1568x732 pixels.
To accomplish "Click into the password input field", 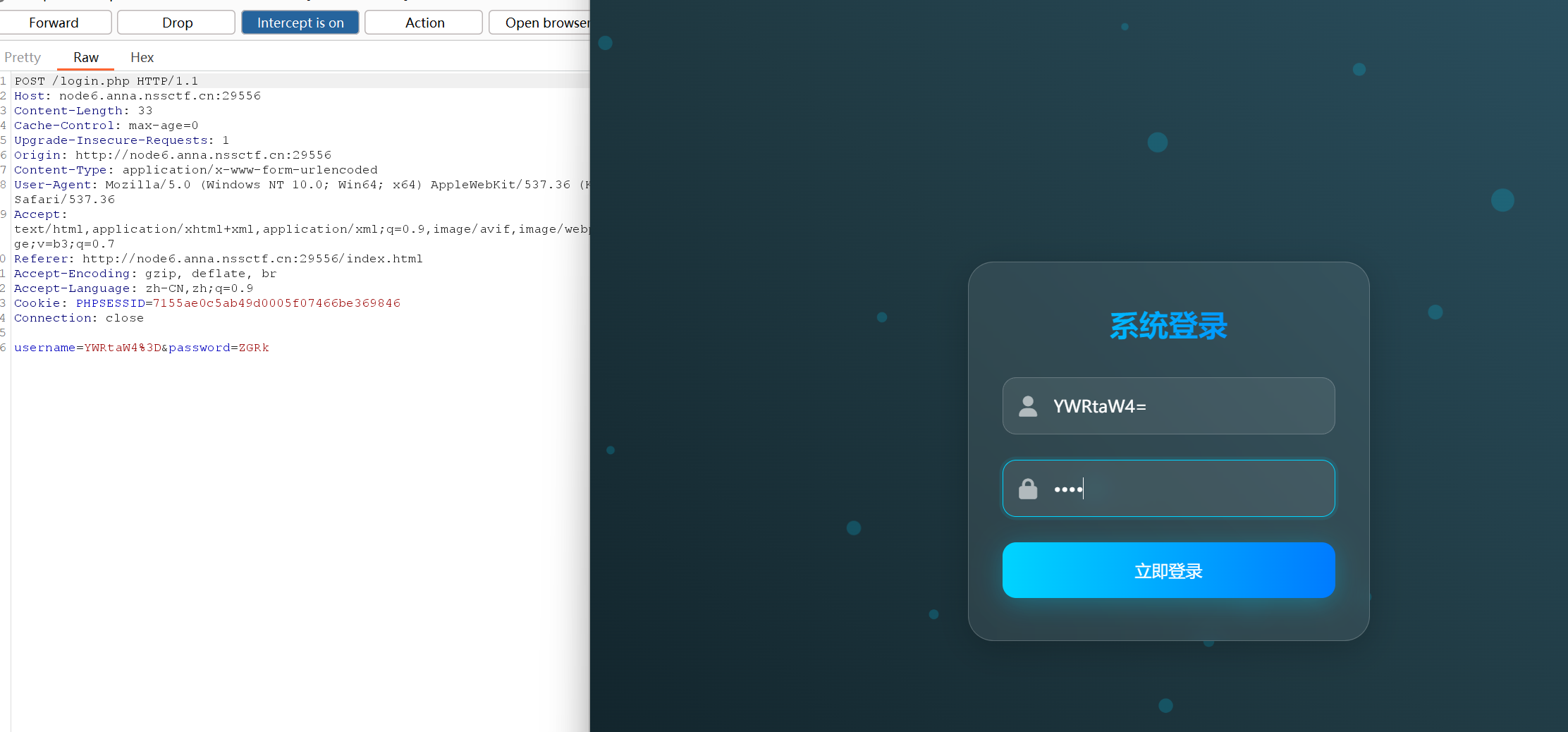I will (1199, 489).
